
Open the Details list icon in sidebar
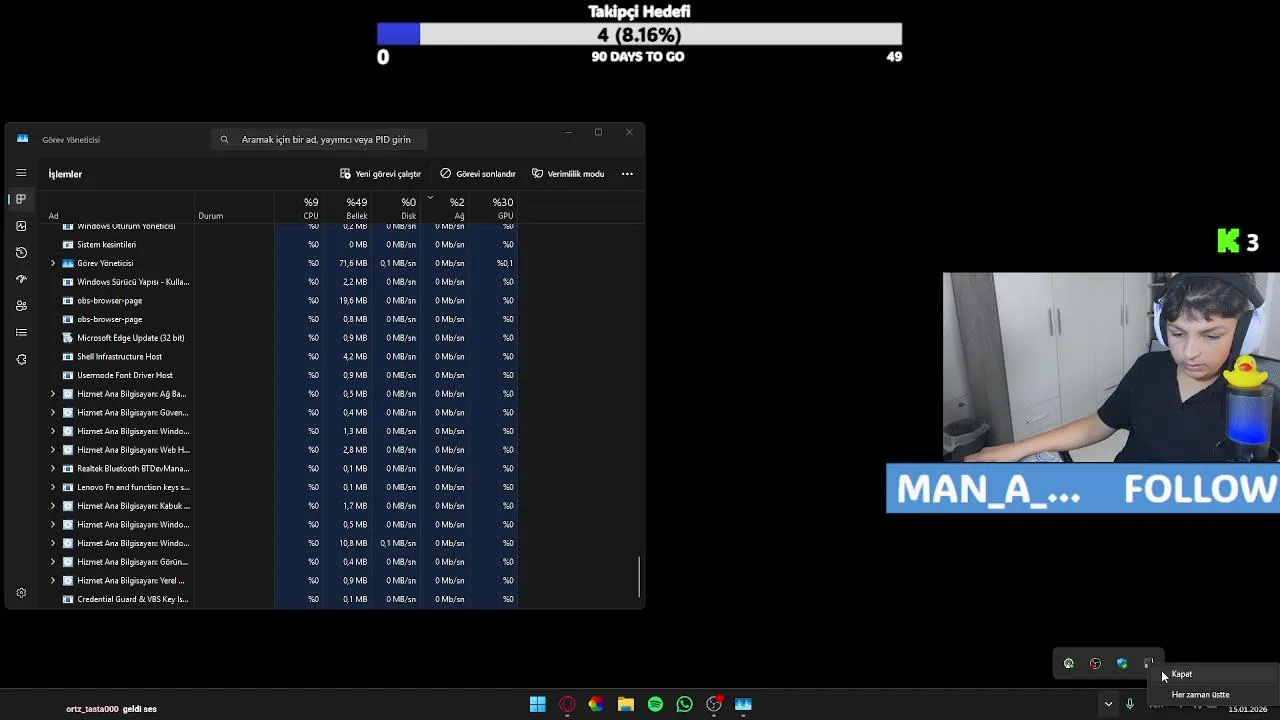pos(21,332)
